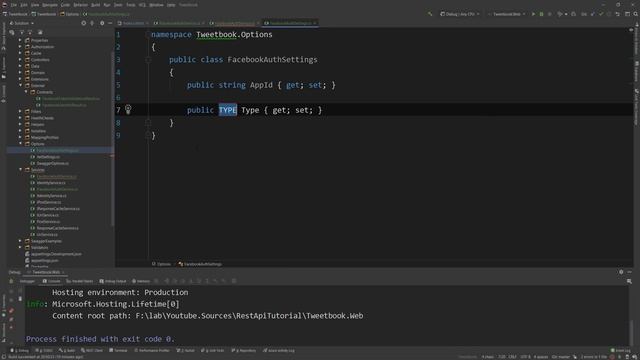The height and width of the screenshot is (360, 640).
Task: Click the search magnifier icon top right
Action: [x=636, y=14]
